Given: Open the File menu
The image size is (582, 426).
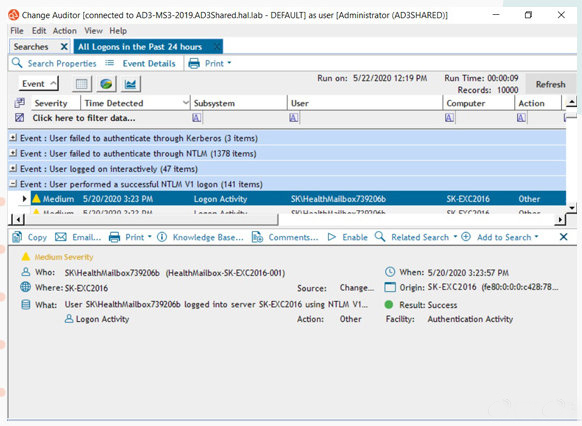Looking at the screenshot, I should click(17, 31).
